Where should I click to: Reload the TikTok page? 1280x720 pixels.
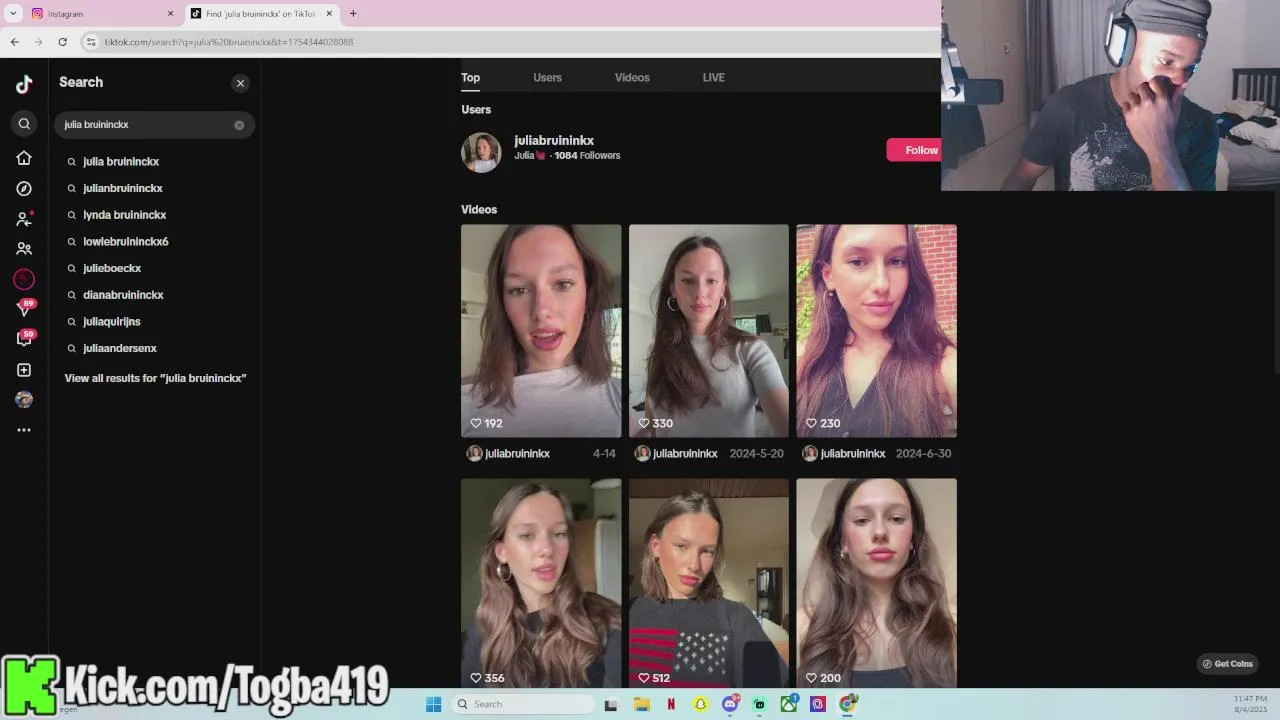(x=62, y=42)
